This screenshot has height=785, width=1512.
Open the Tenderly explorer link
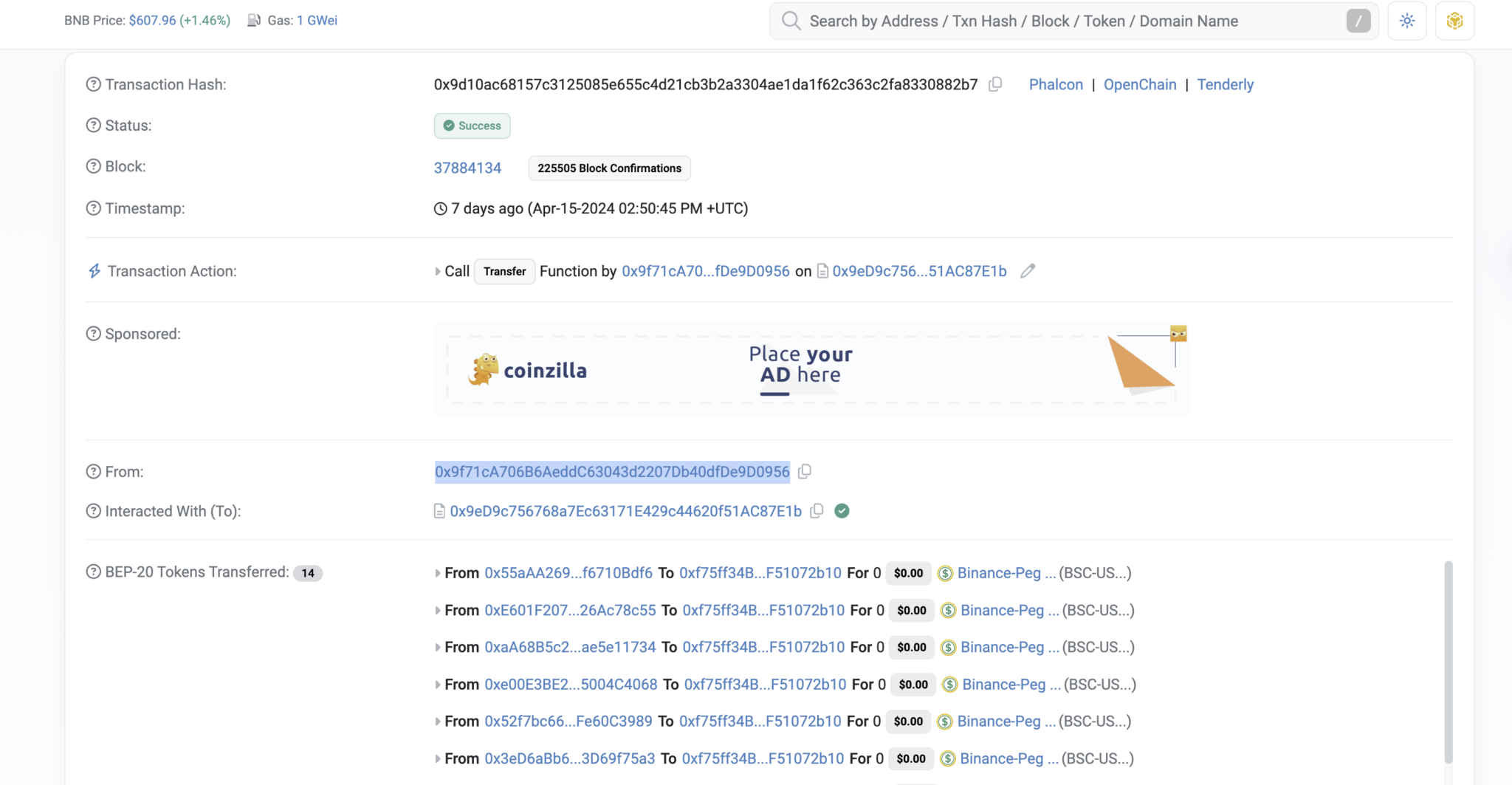point(1225,84)
